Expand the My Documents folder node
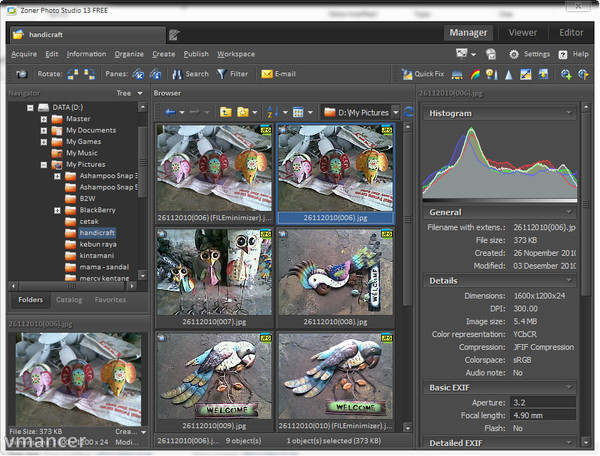The width and height of the screenshot is (600, 456). (44, 131)
